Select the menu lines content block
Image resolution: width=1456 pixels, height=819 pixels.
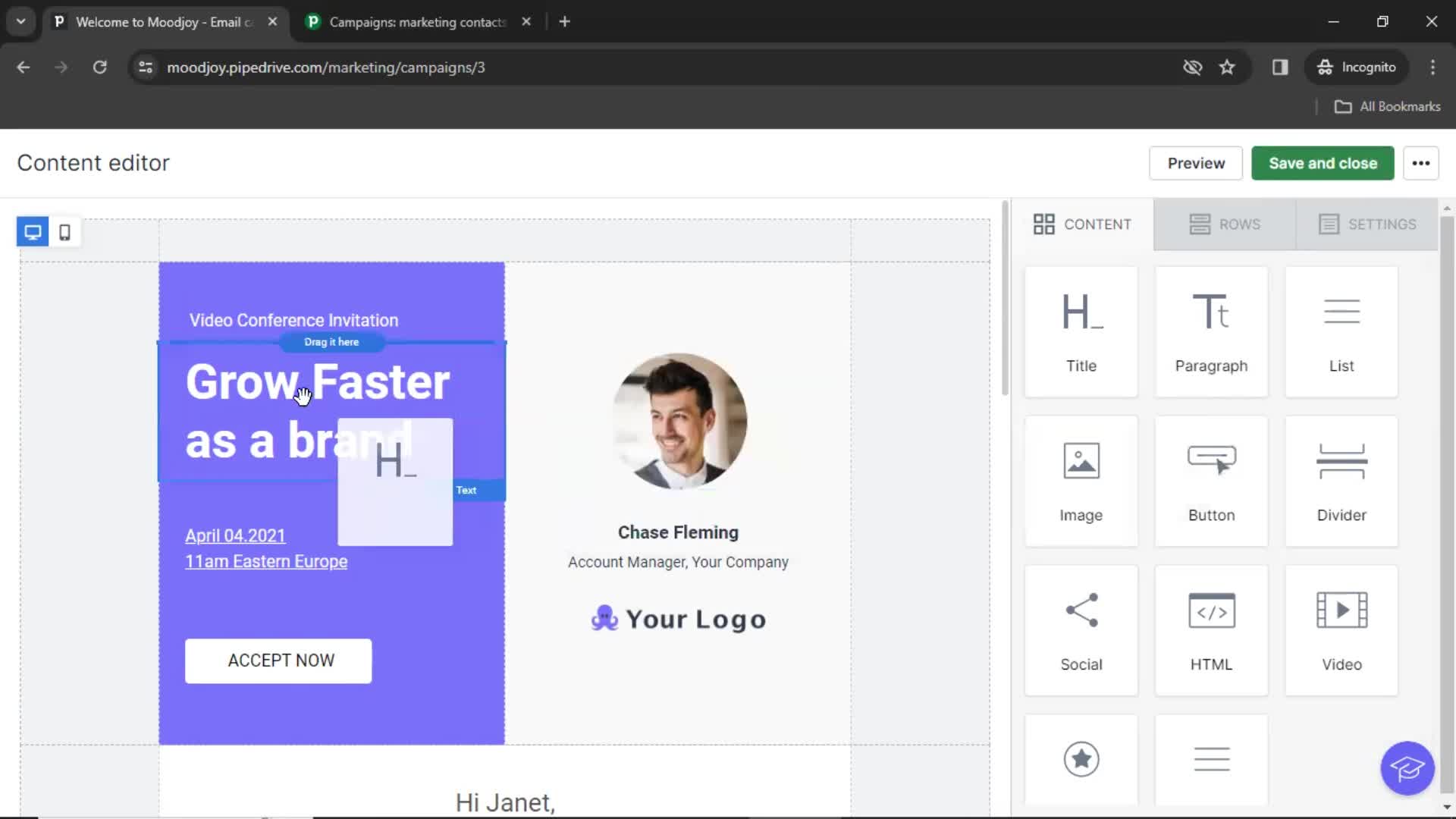(x=1211, y=760)
